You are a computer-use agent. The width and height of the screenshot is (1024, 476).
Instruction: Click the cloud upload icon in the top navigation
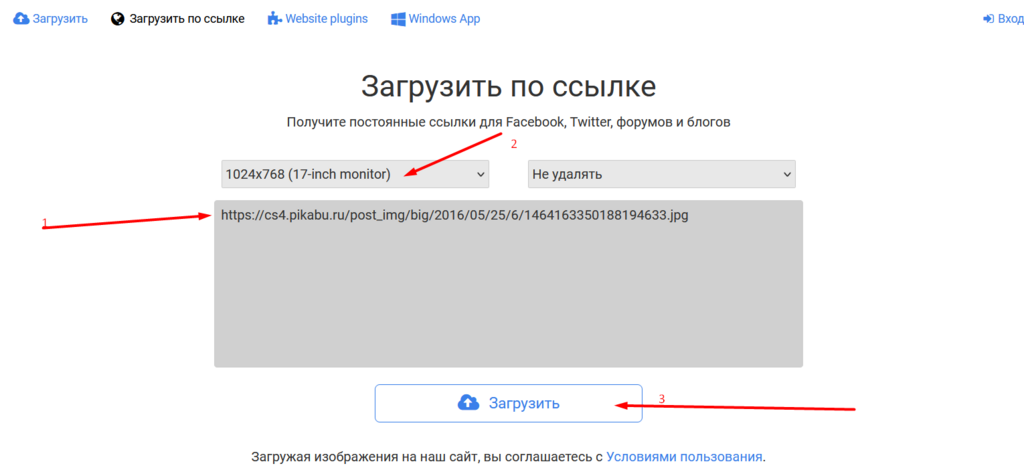pos(21,19)
